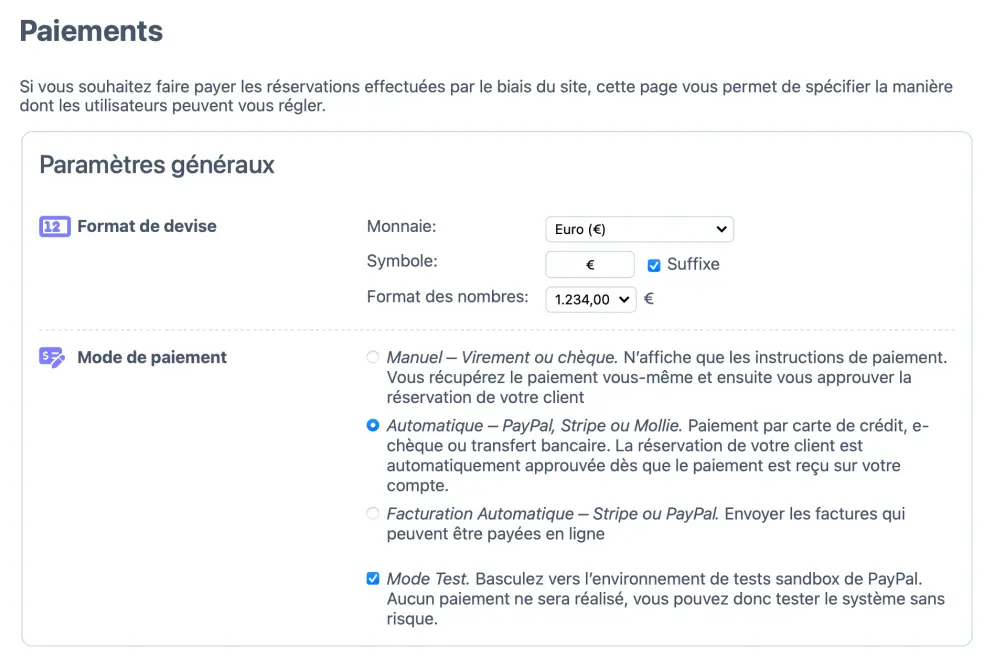The image size is (984, 657).
Task: Select the Manuel payment mode radio button
Action: pos(372,357)
